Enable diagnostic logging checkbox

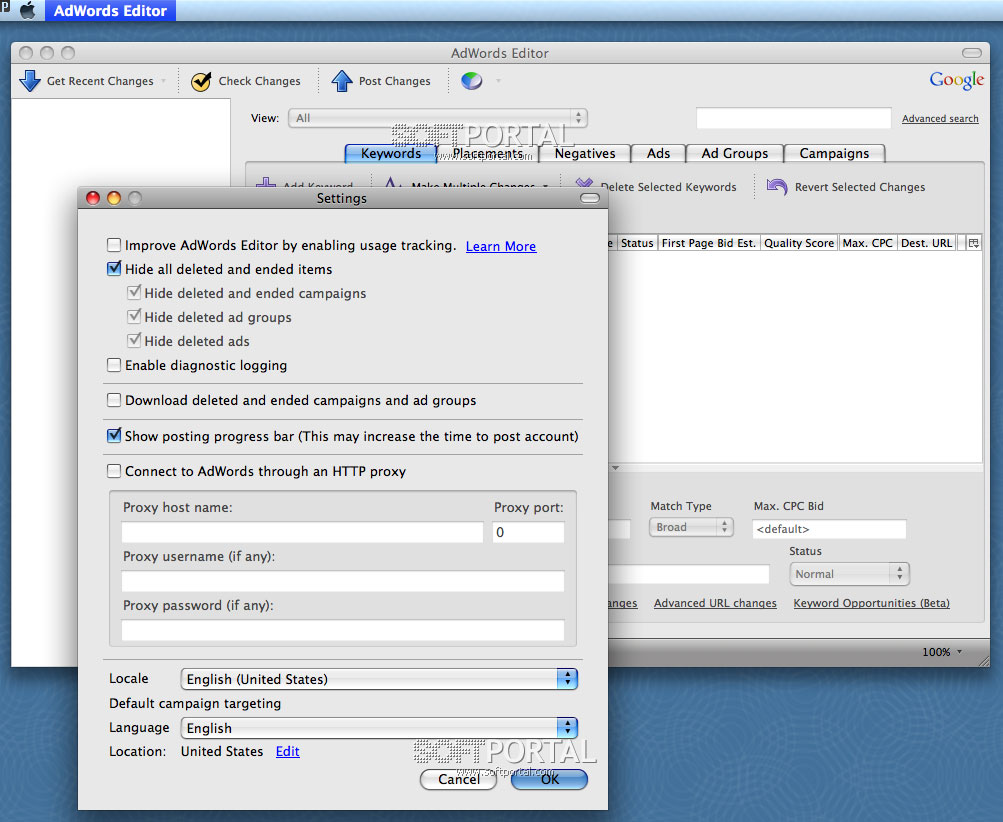[x=114, y=365]
